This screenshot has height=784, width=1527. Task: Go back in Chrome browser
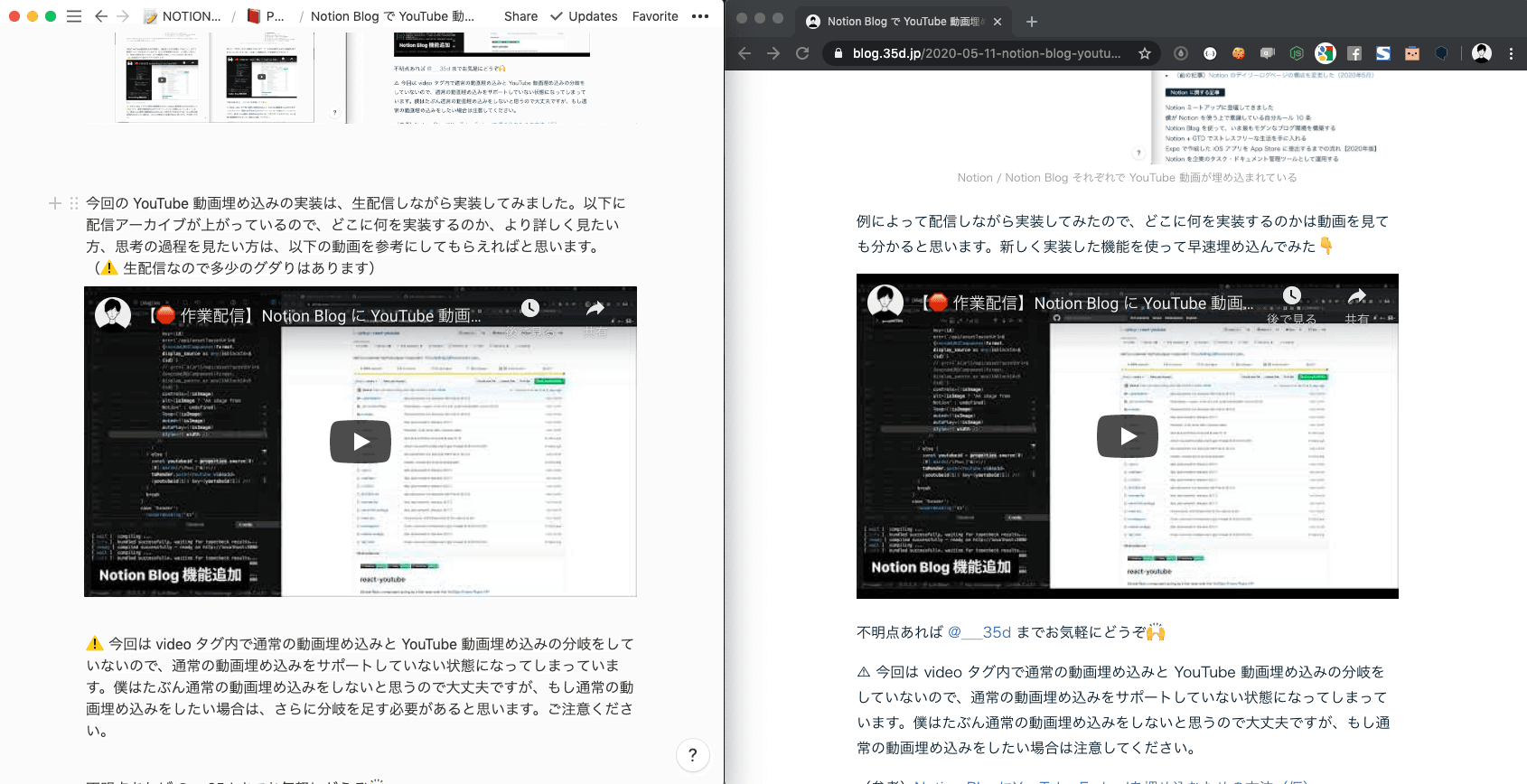point(745,53)
